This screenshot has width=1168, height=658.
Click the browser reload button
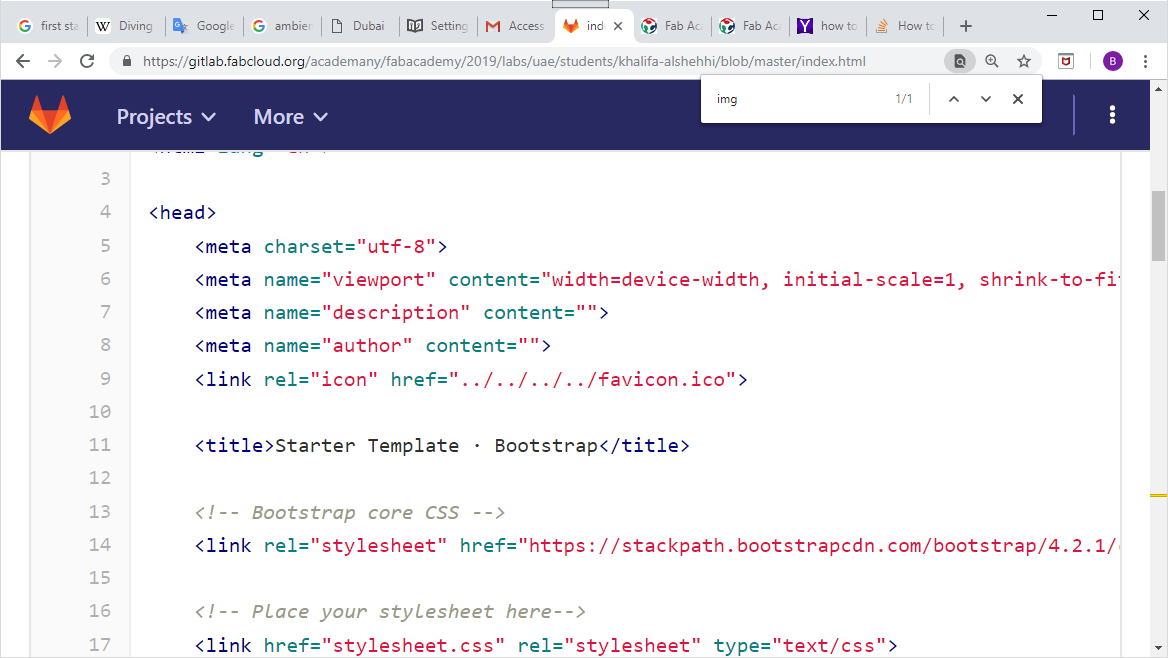coord(87,60)
